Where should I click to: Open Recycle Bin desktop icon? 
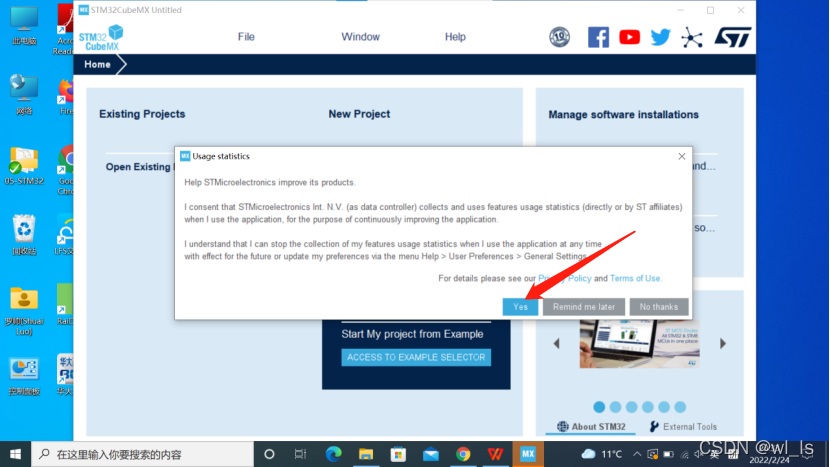(x=24, y=235)
